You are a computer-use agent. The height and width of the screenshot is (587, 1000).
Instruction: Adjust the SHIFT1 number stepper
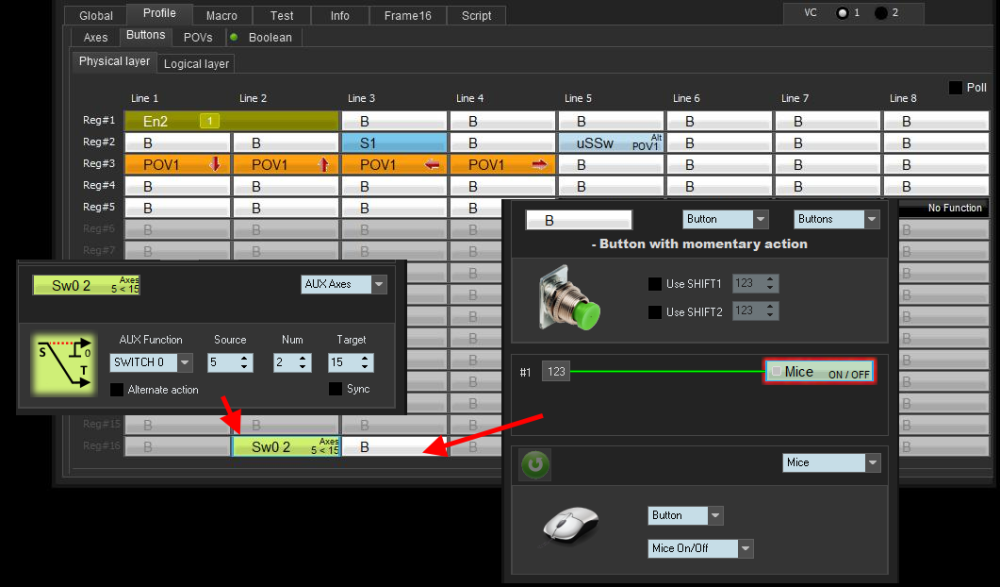point(755,283)
